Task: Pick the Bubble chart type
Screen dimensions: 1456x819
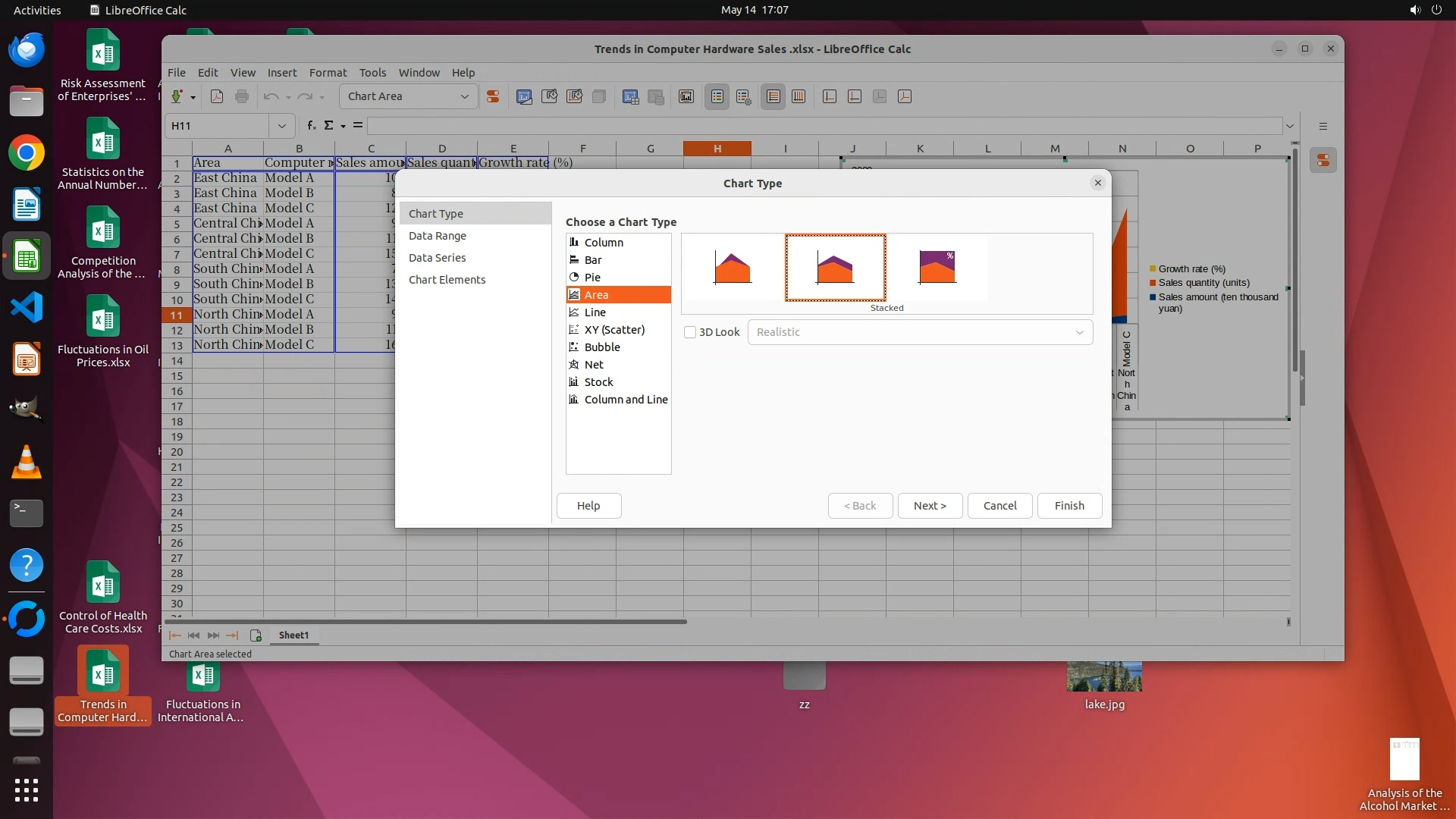Action: 602,347
